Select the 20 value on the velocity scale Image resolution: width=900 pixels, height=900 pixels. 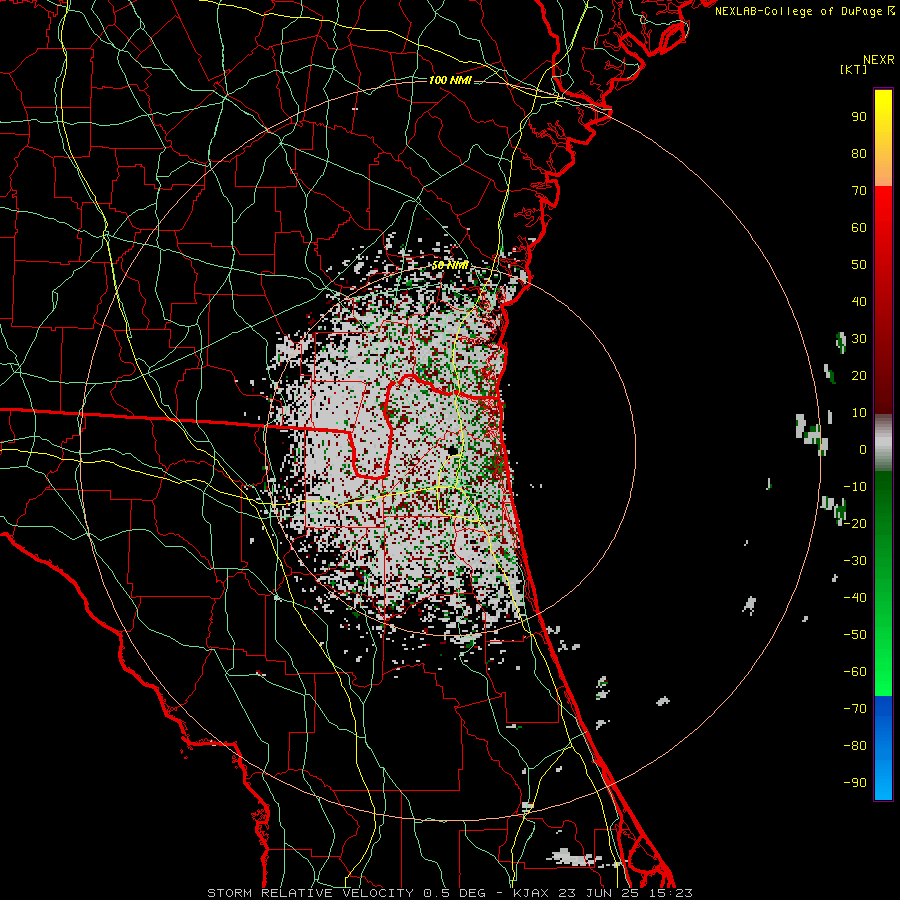pos(859,376)
